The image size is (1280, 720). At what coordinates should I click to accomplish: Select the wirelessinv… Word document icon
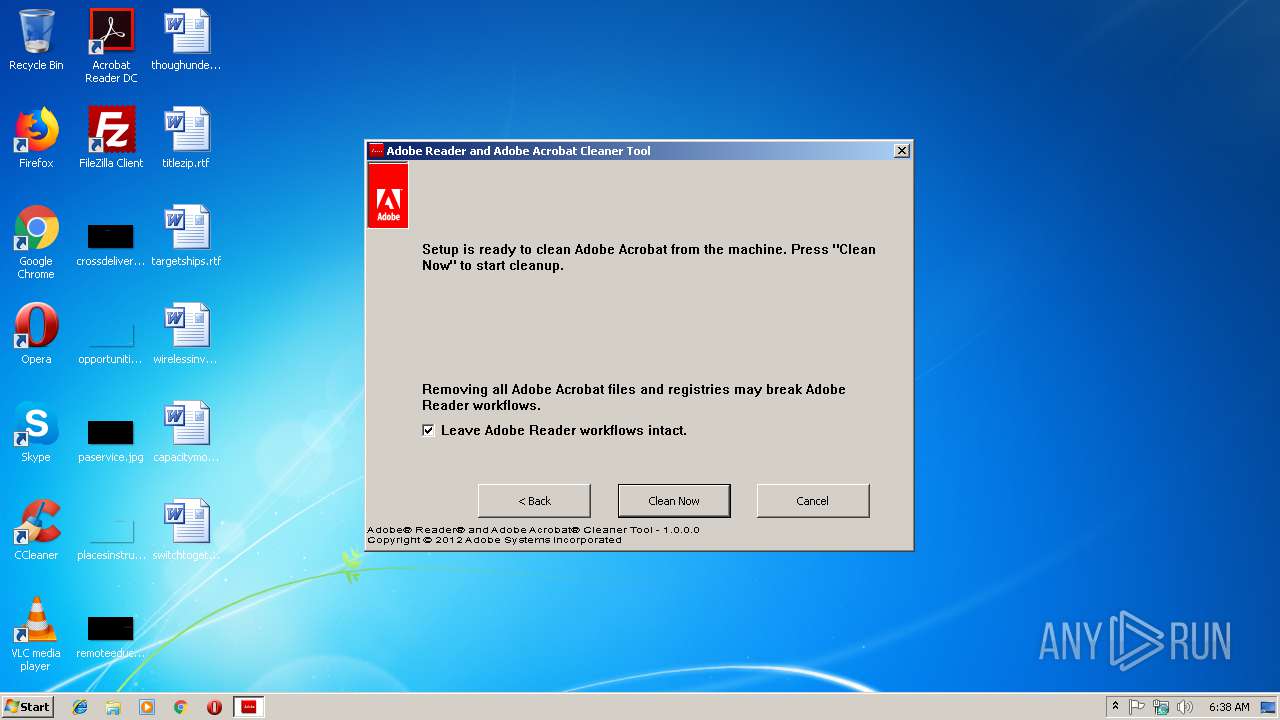coord(186,335)
